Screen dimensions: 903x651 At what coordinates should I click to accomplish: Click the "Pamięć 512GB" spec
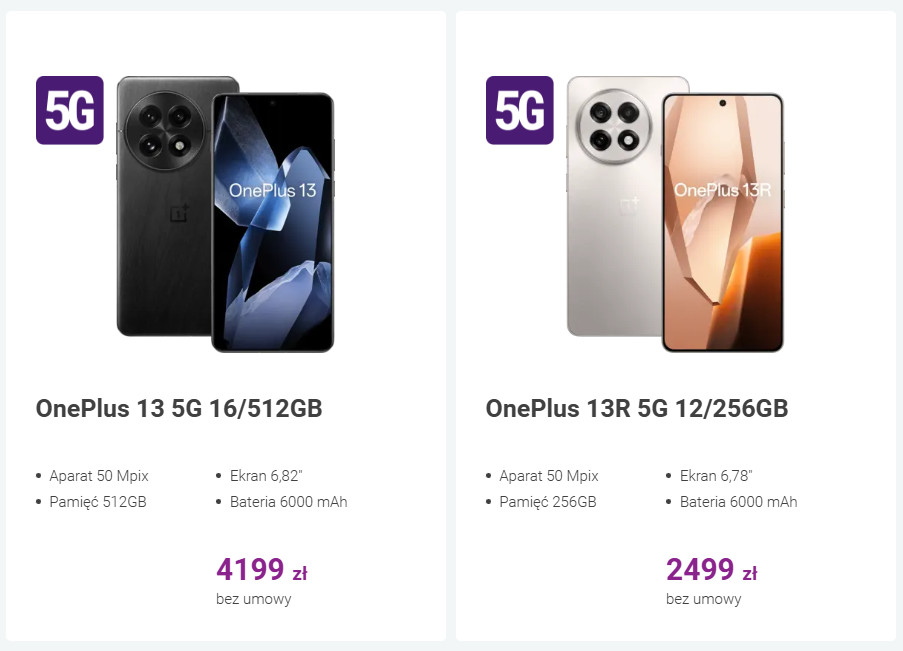coord(98,502)
